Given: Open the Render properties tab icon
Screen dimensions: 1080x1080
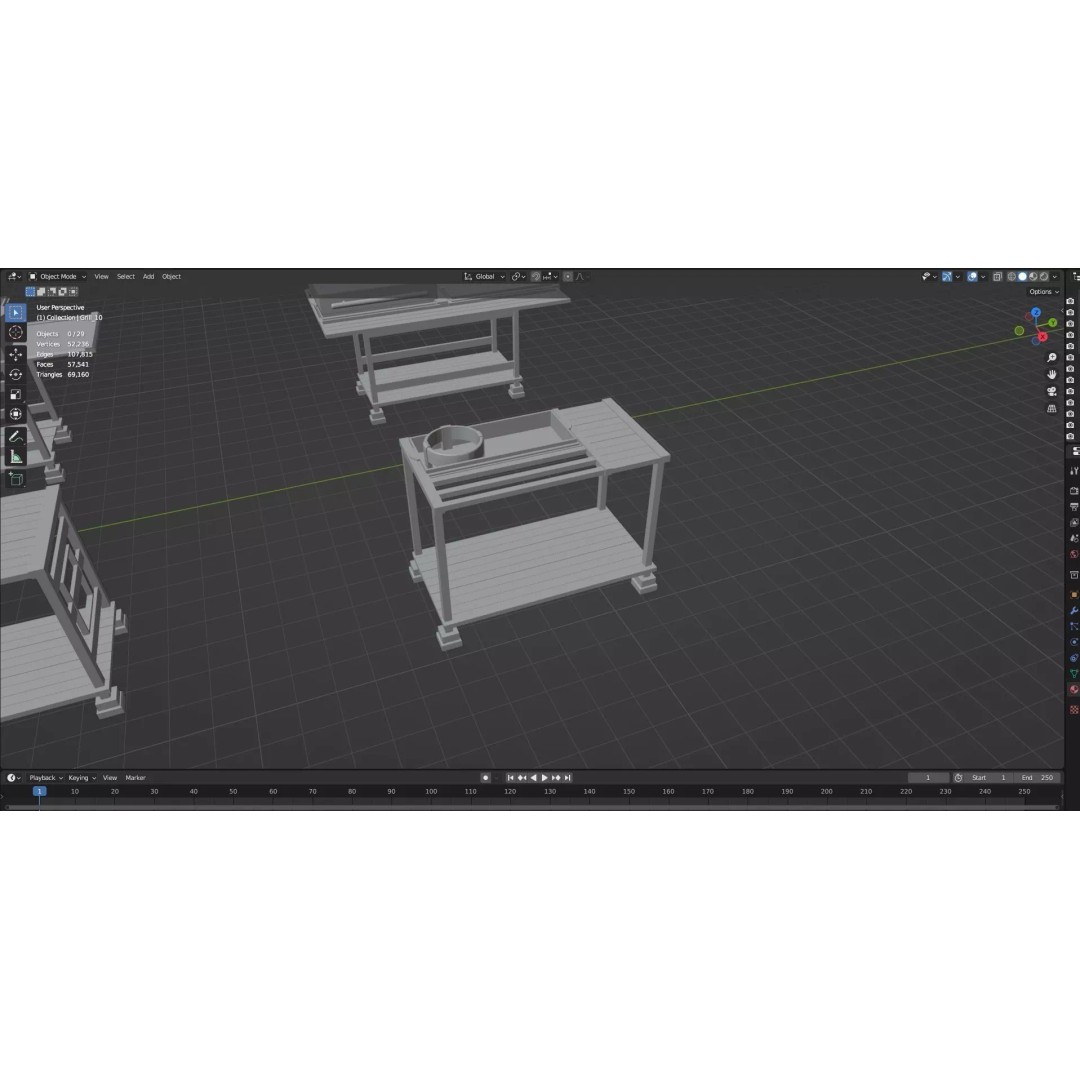Looking at the screenshot, I should click(x=1074, y=491).
